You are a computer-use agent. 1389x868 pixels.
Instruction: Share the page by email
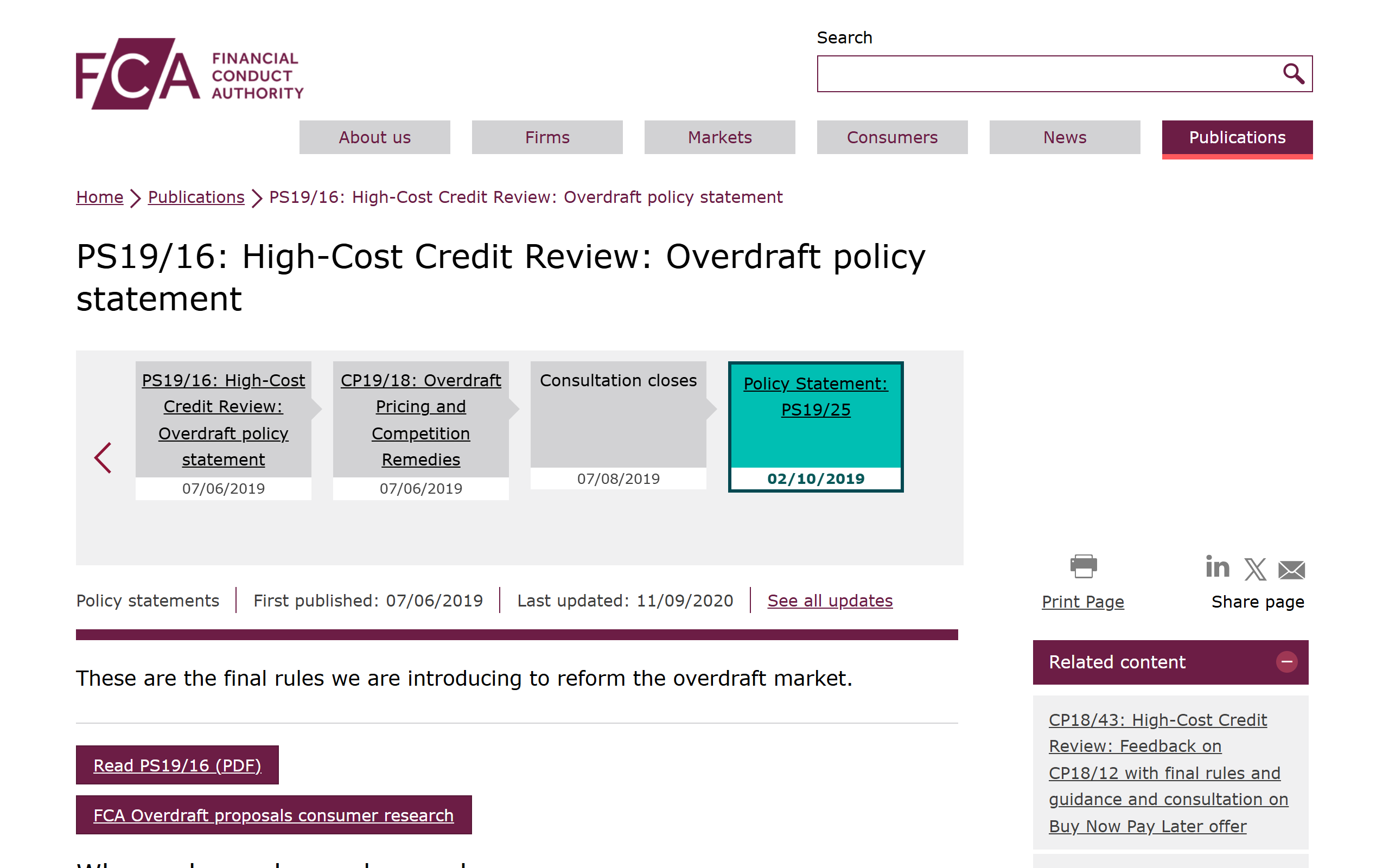1291,570
